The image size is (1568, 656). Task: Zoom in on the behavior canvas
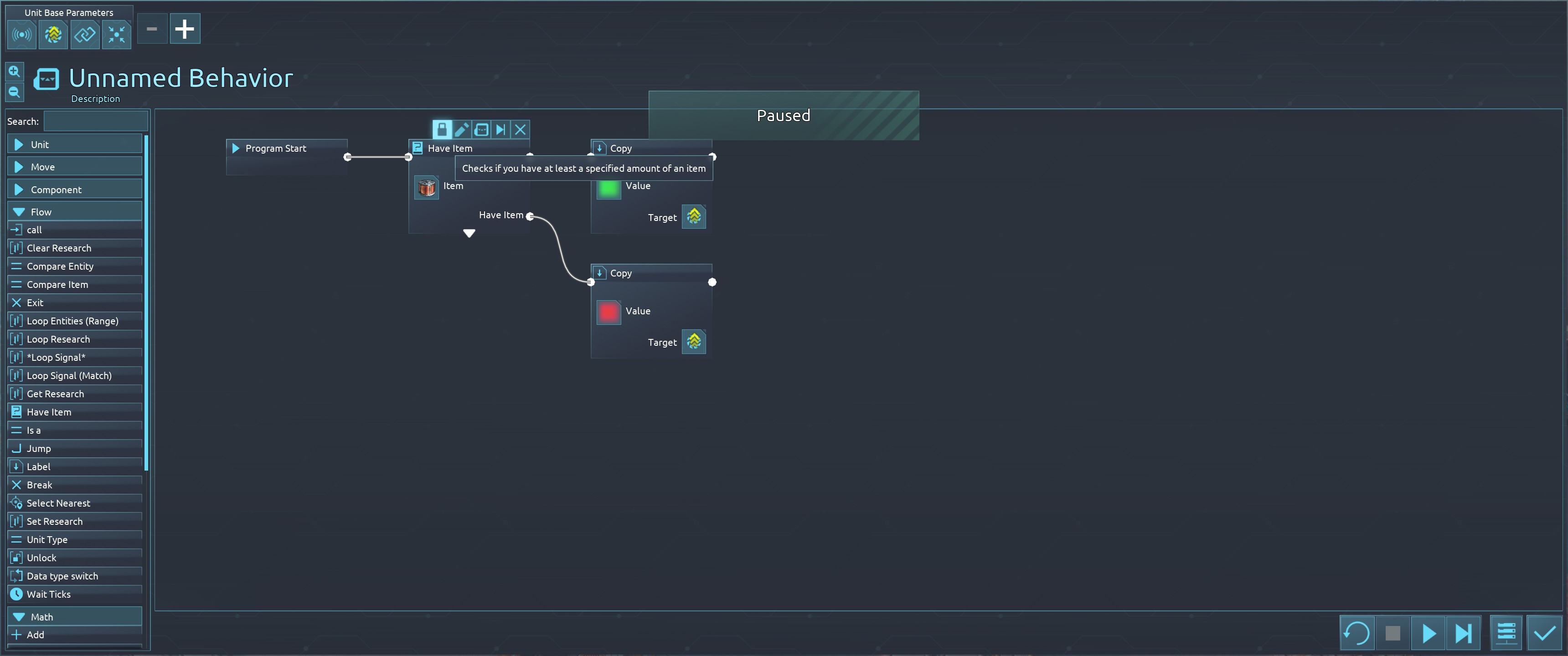pos(14,71)
